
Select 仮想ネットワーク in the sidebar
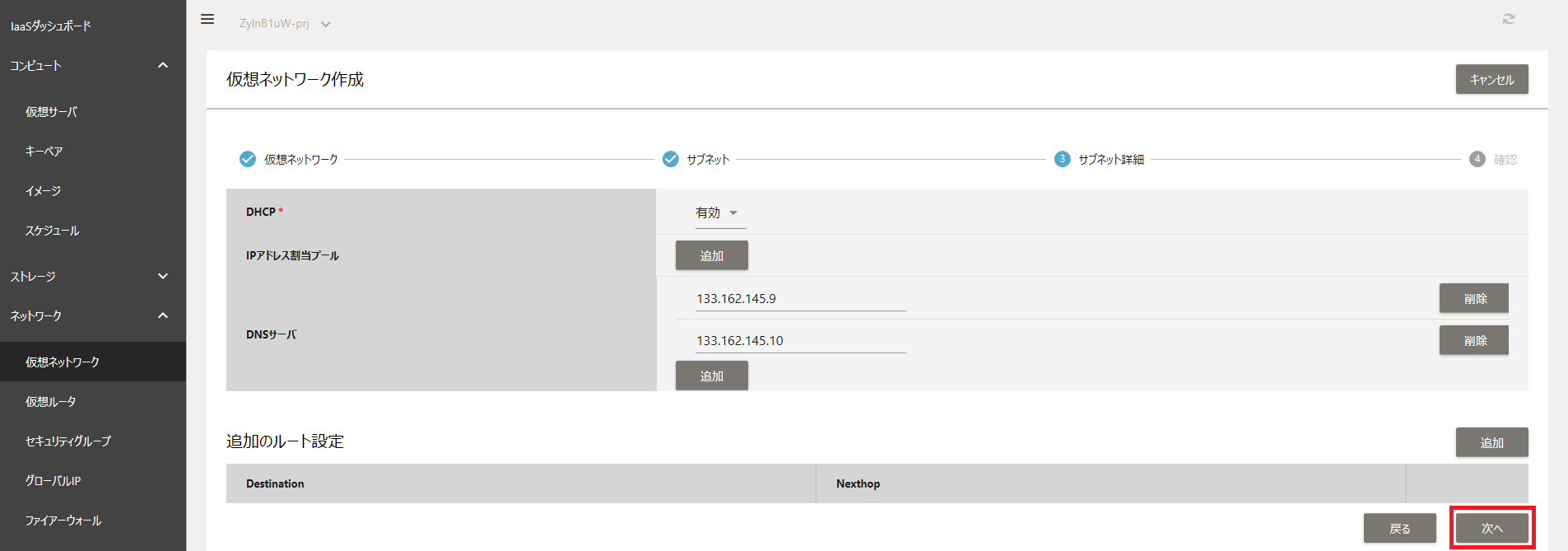click(93, 362)
